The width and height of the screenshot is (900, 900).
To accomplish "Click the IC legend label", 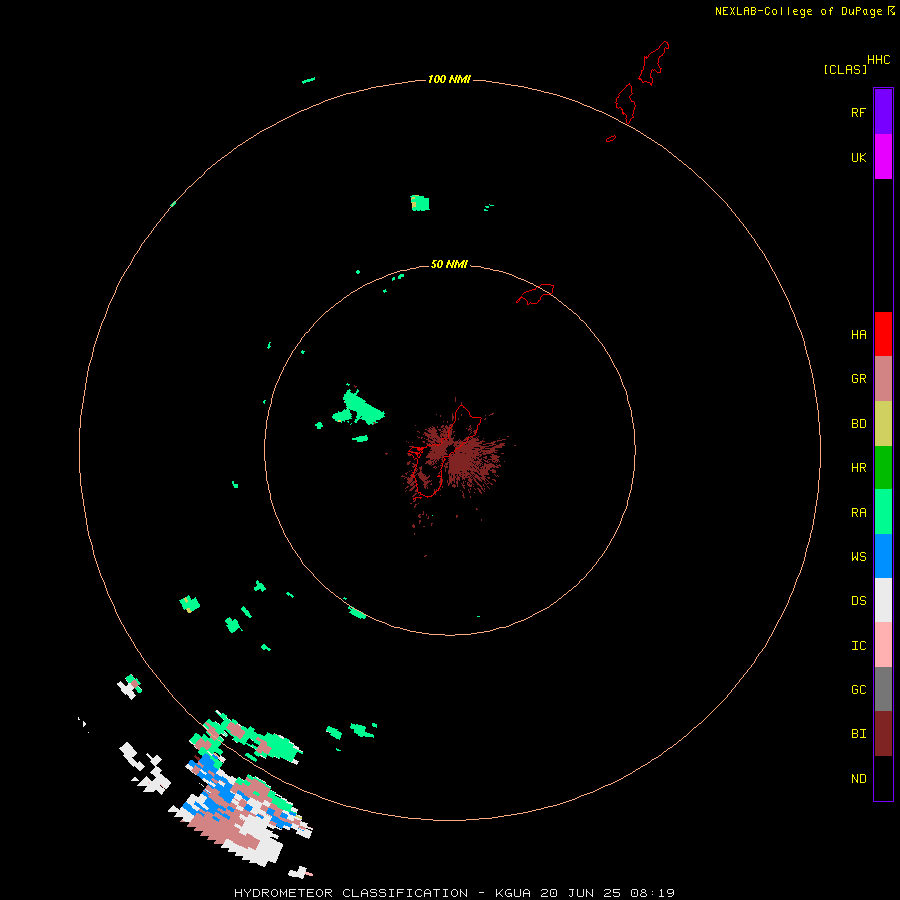I will pyautogui.click(x=858, y=646).
